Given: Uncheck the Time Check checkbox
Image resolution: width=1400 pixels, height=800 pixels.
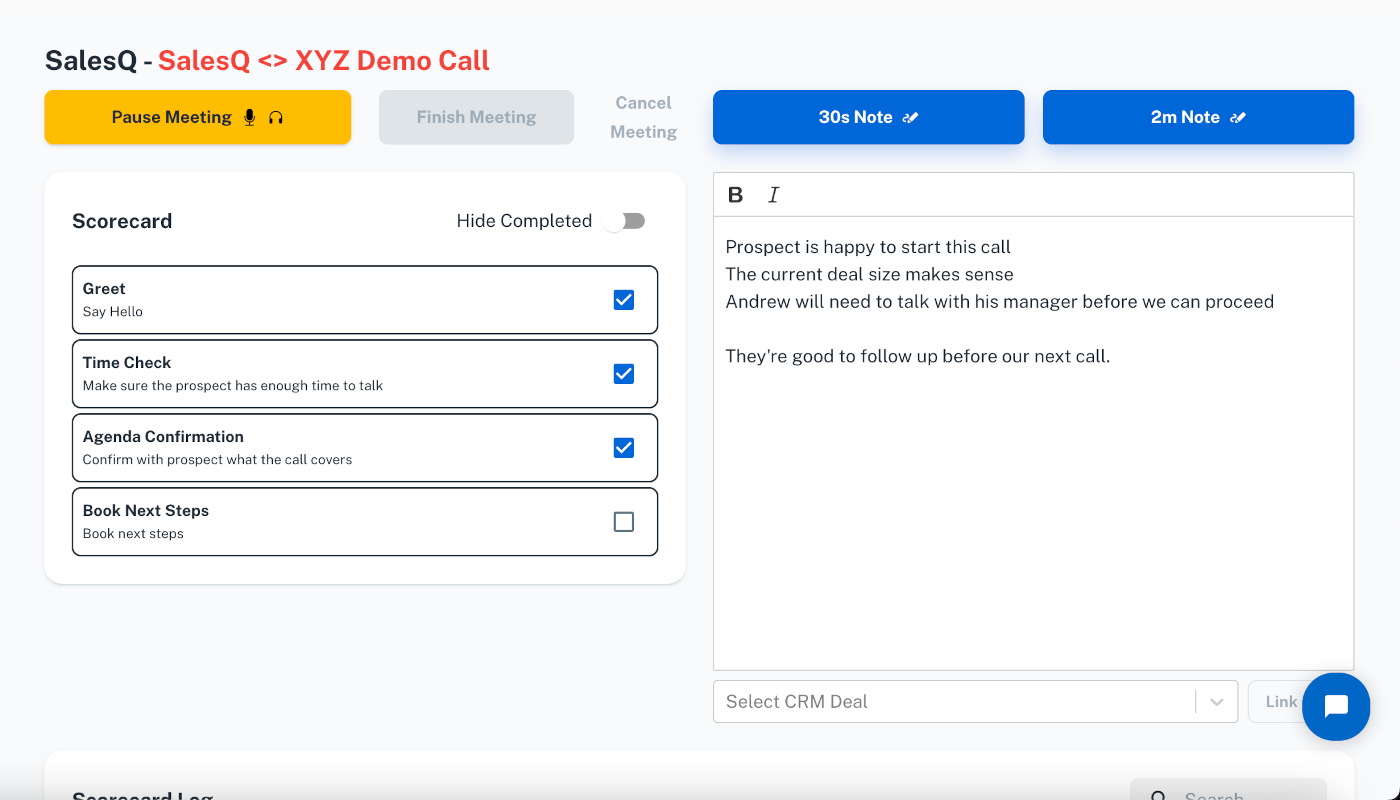Looking at the screenshot, I should click(623, 373).
